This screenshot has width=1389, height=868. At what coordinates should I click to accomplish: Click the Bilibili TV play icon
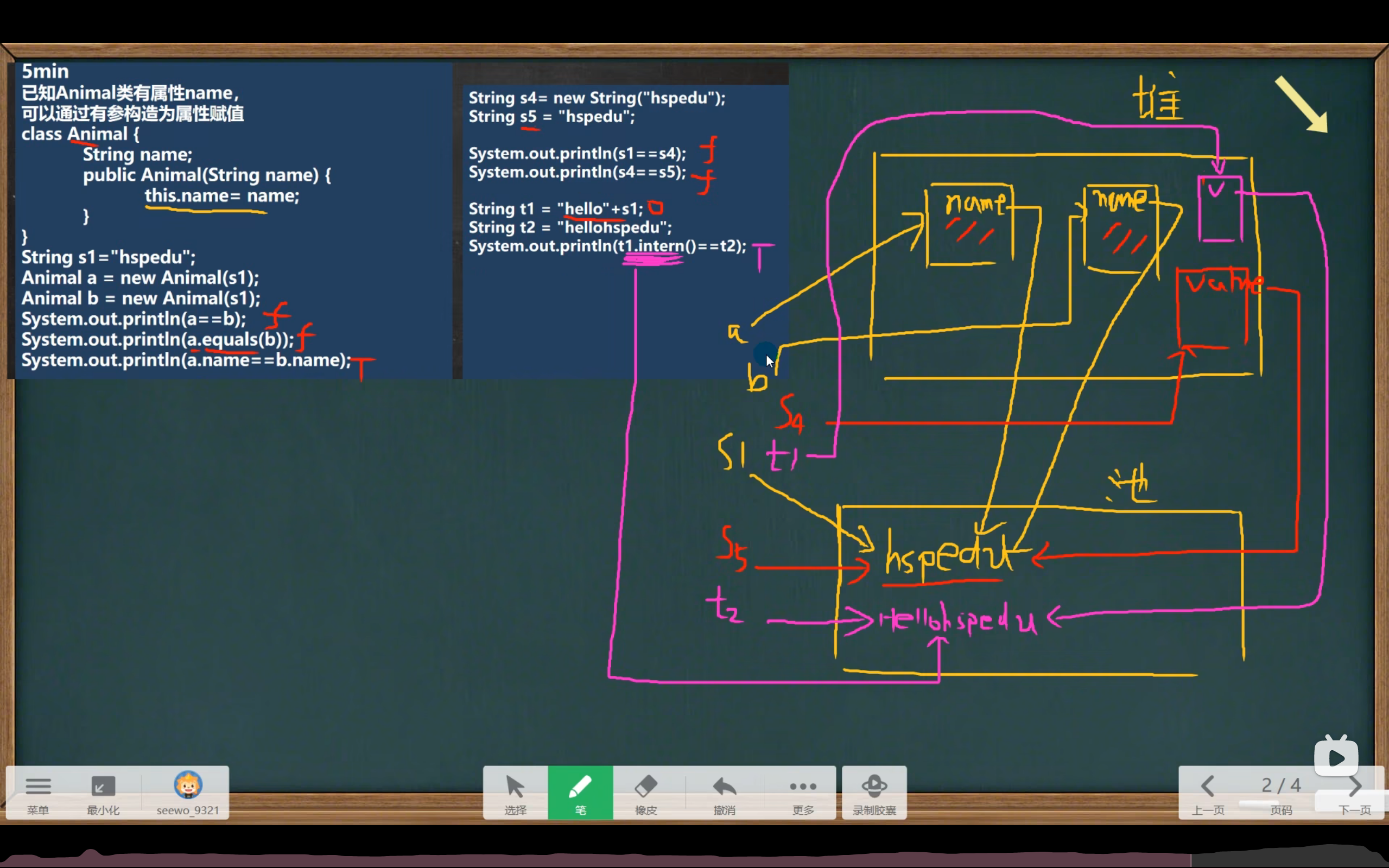pos(1336,757)
